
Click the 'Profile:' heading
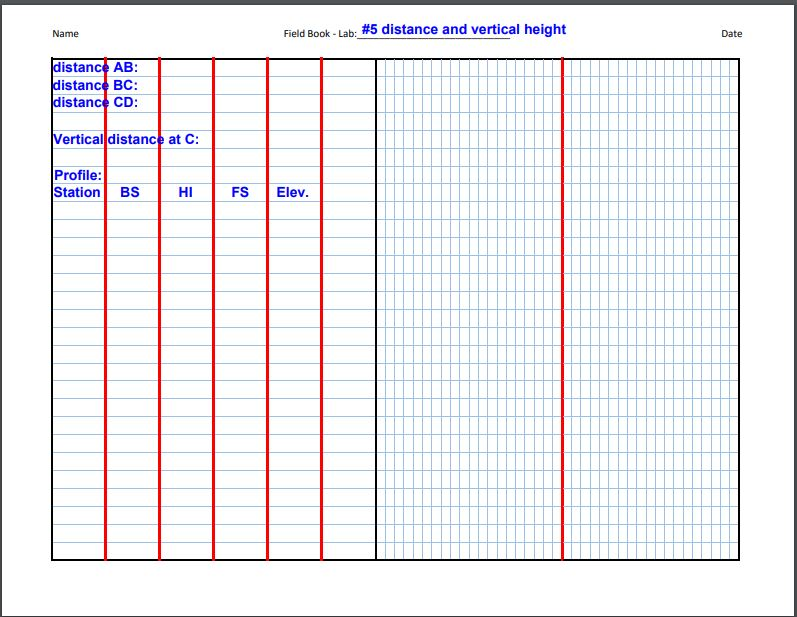pos(78,175)
